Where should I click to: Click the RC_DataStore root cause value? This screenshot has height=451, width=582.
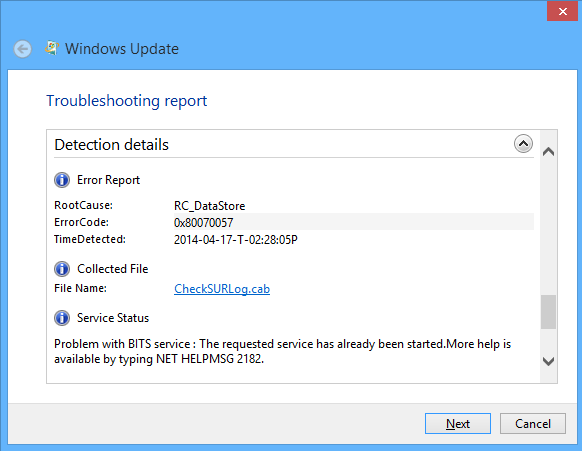pyautogui.click(x=210, y=206)
